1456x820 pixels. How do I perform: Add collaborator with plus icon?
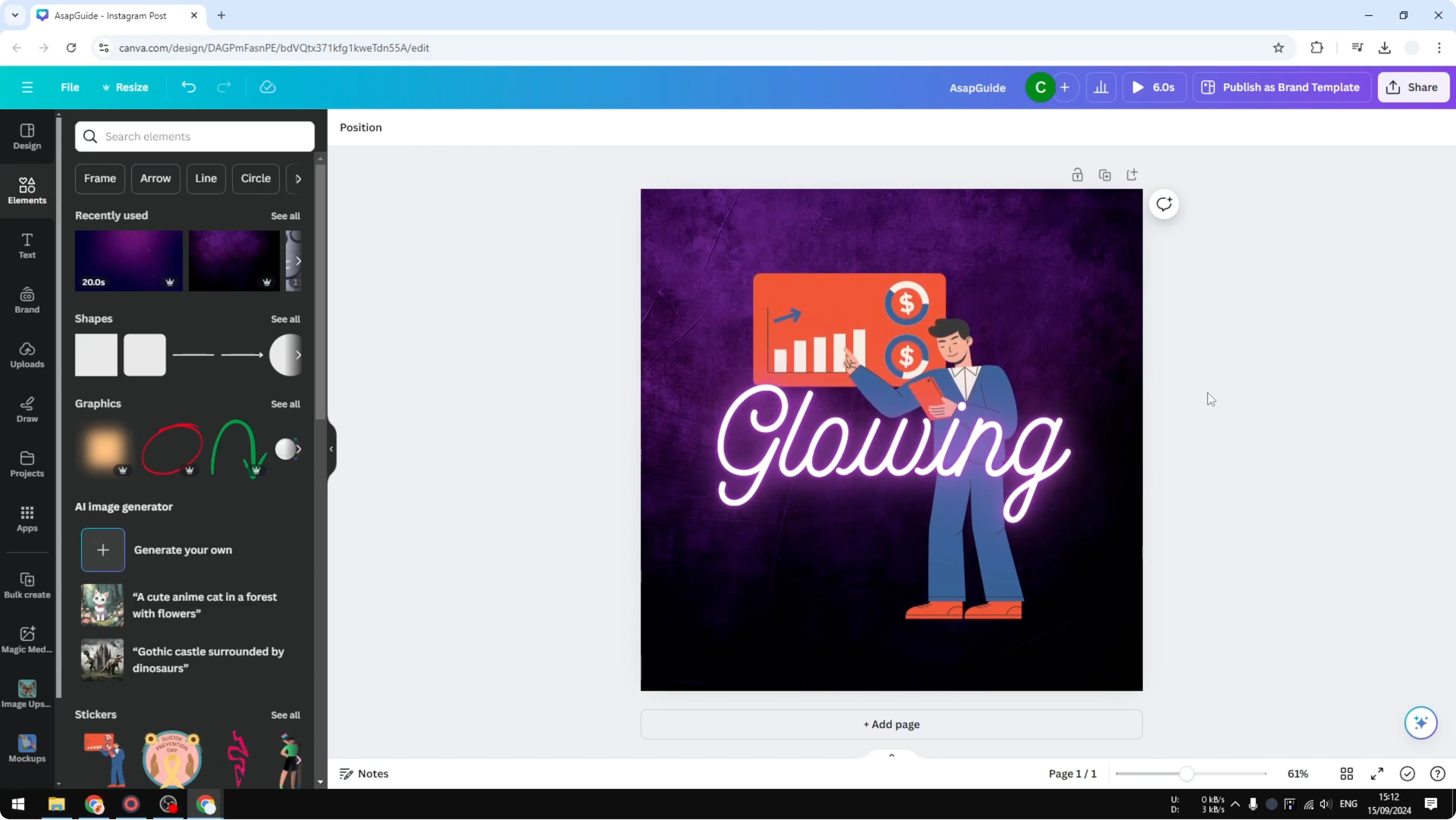[x=1065, y=87]
